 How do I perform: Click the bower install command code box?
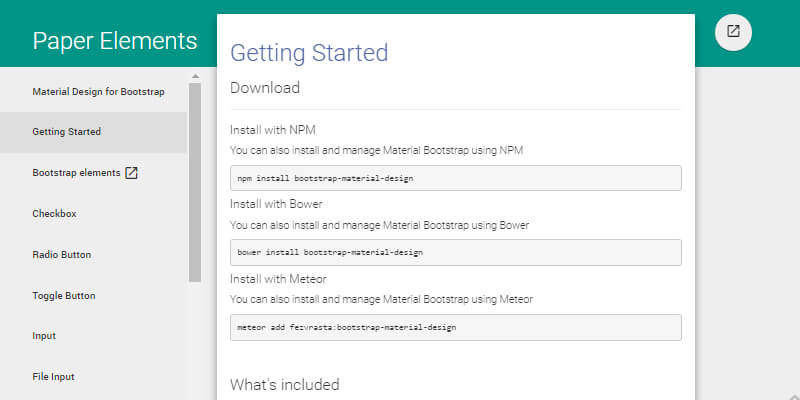pyautogui.click(x=455, y=252)
